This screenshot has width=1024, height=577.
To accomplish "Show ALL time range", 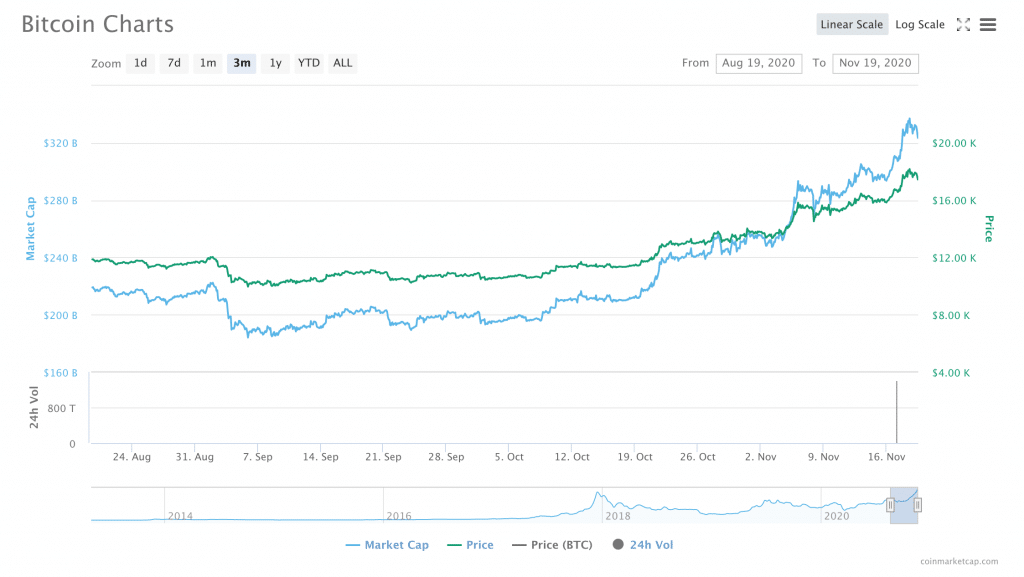I will [343, 63].
